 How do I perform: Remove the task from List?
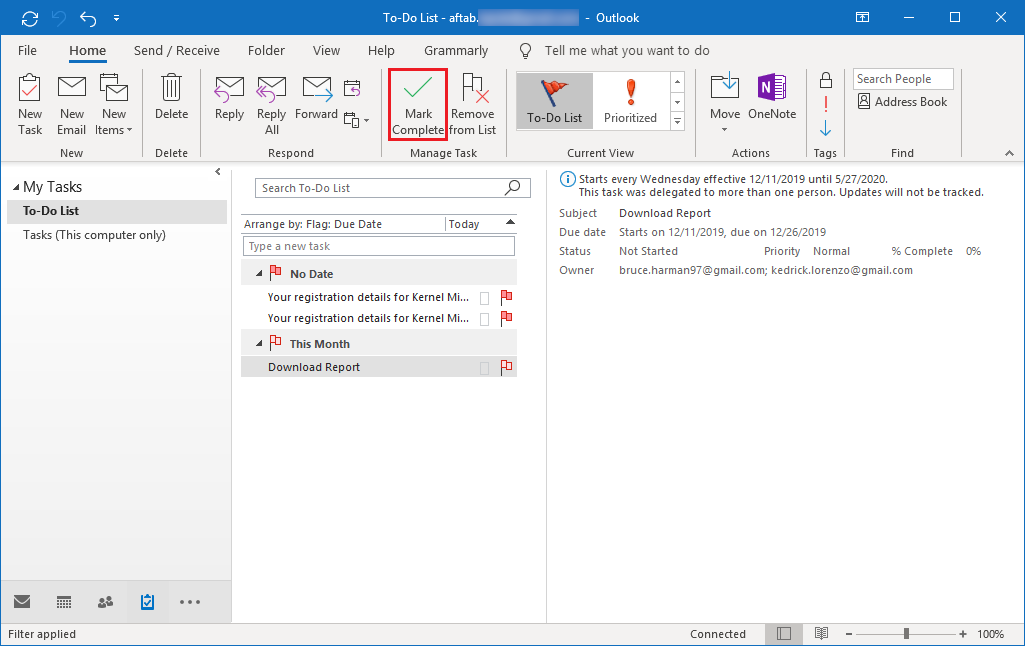pos(473,105)
